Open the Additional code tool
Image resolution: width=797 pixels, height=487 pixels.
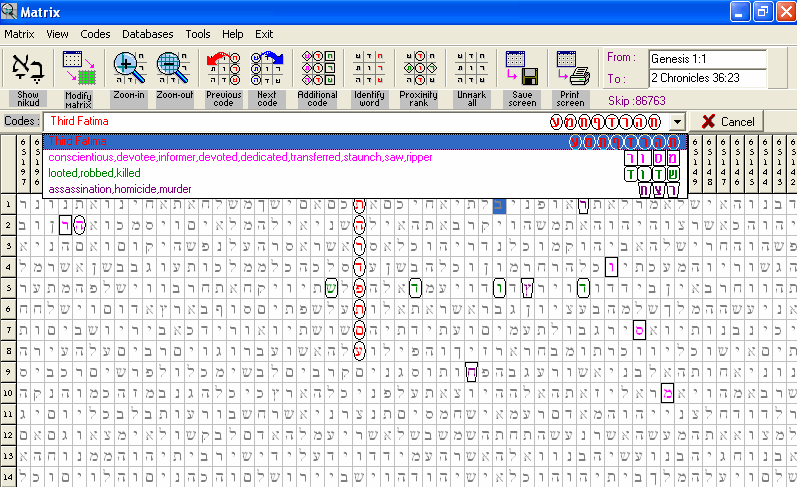click(x=318, y=68)
